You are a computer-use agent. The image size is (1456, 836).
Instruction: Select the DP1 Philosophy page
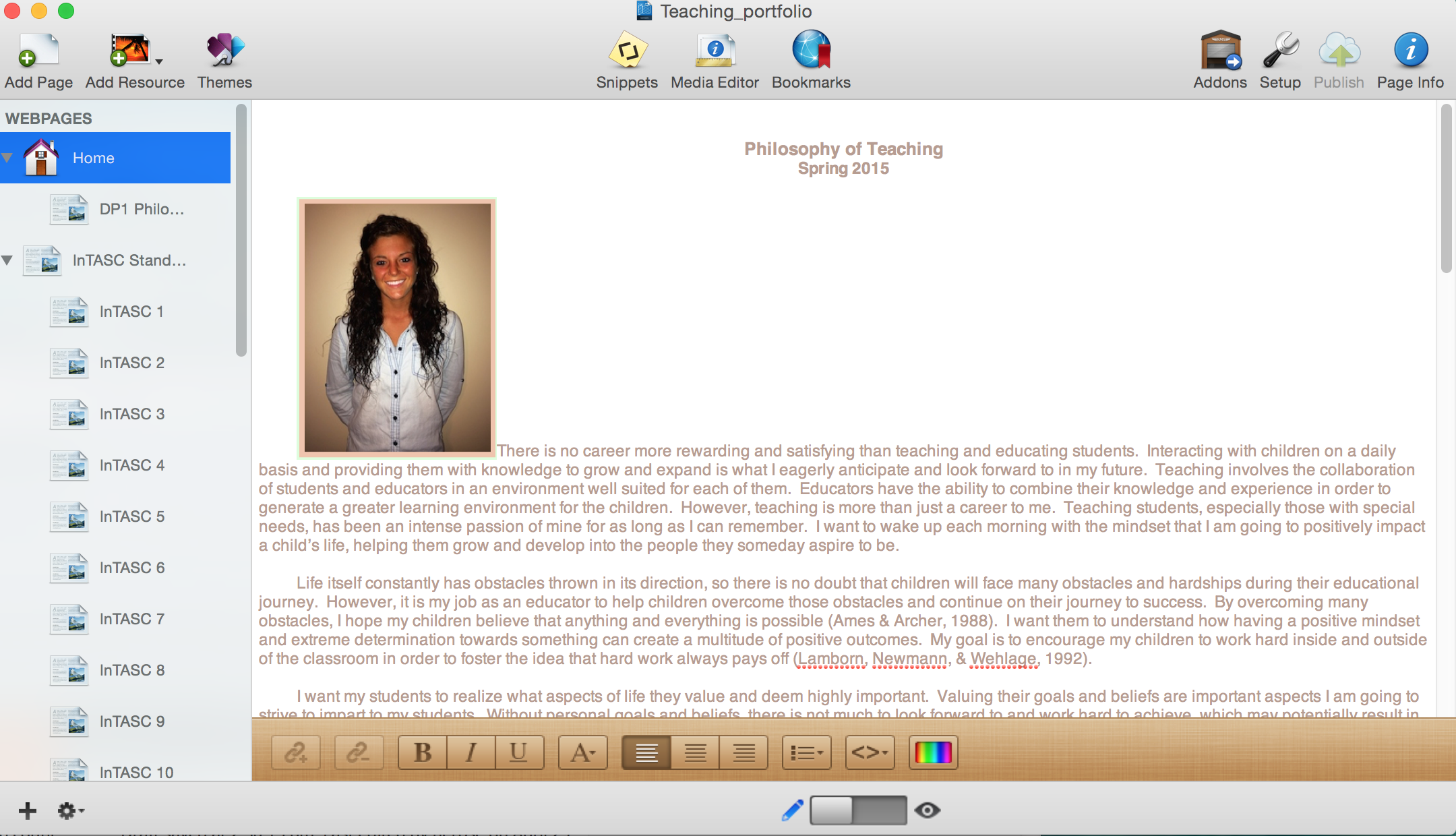point(141,209)
